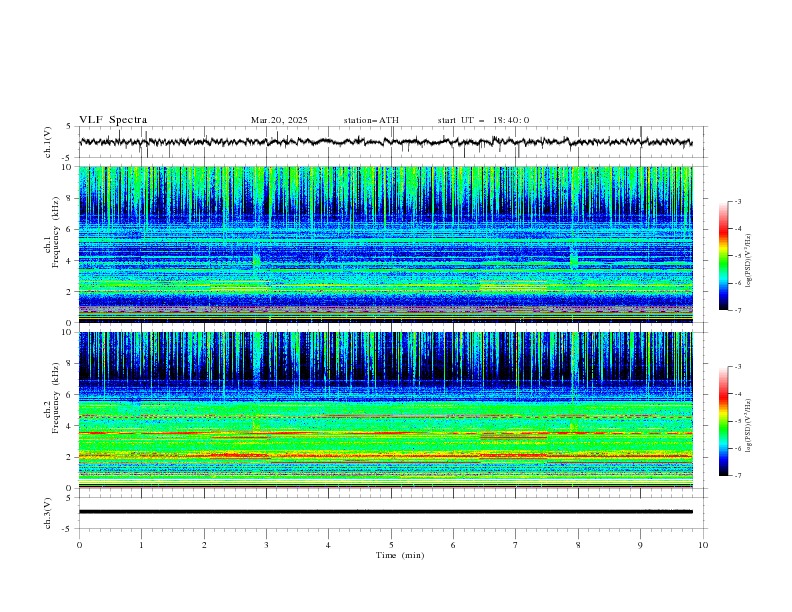792x612 pixels.
Task: Select the ch.1 "Frequency (kHz)" axis label
Action: [55, 230]
